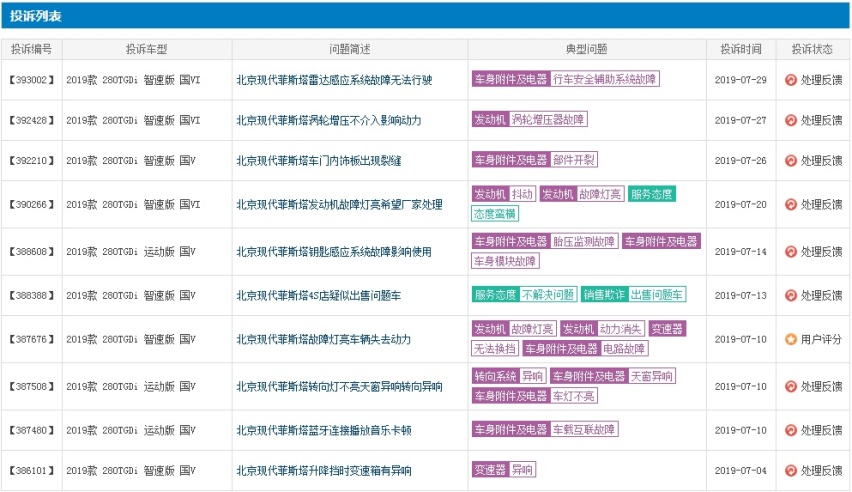Click 故障灯亮 tag in row 387676
This screenshot has height=492, width=852.
pyautogui.click(x=532, y=329)
